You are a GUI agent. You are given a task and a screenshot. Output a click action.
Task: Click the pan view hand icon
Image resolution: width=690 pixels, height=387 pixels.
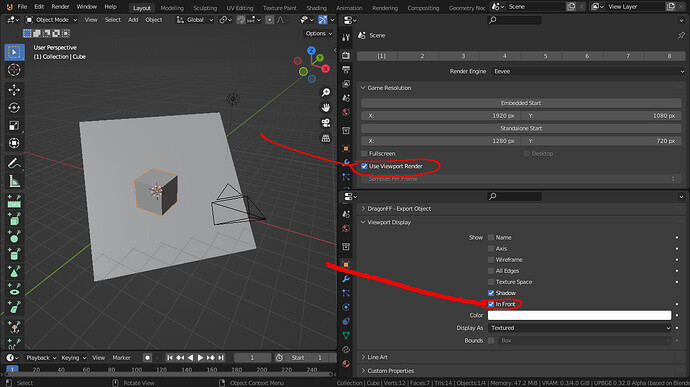(326, 107)
